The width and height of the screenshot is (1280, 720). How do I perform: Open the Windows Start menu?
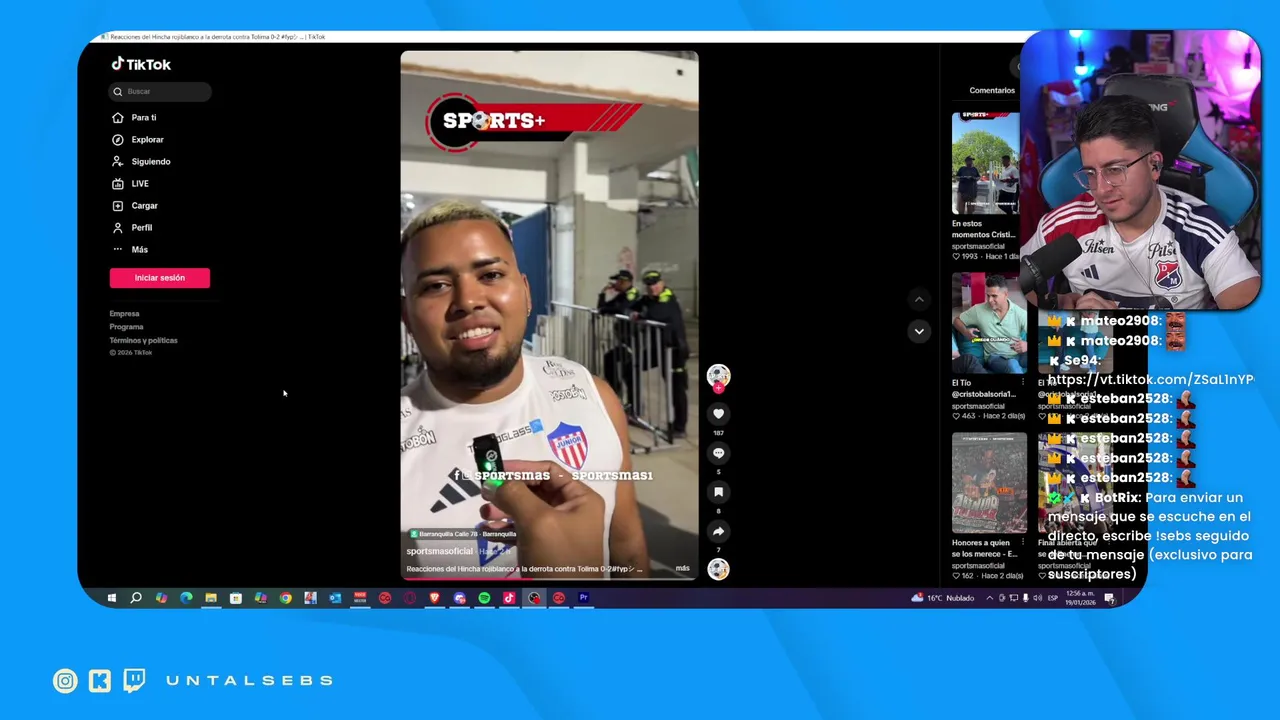[111, 598]
